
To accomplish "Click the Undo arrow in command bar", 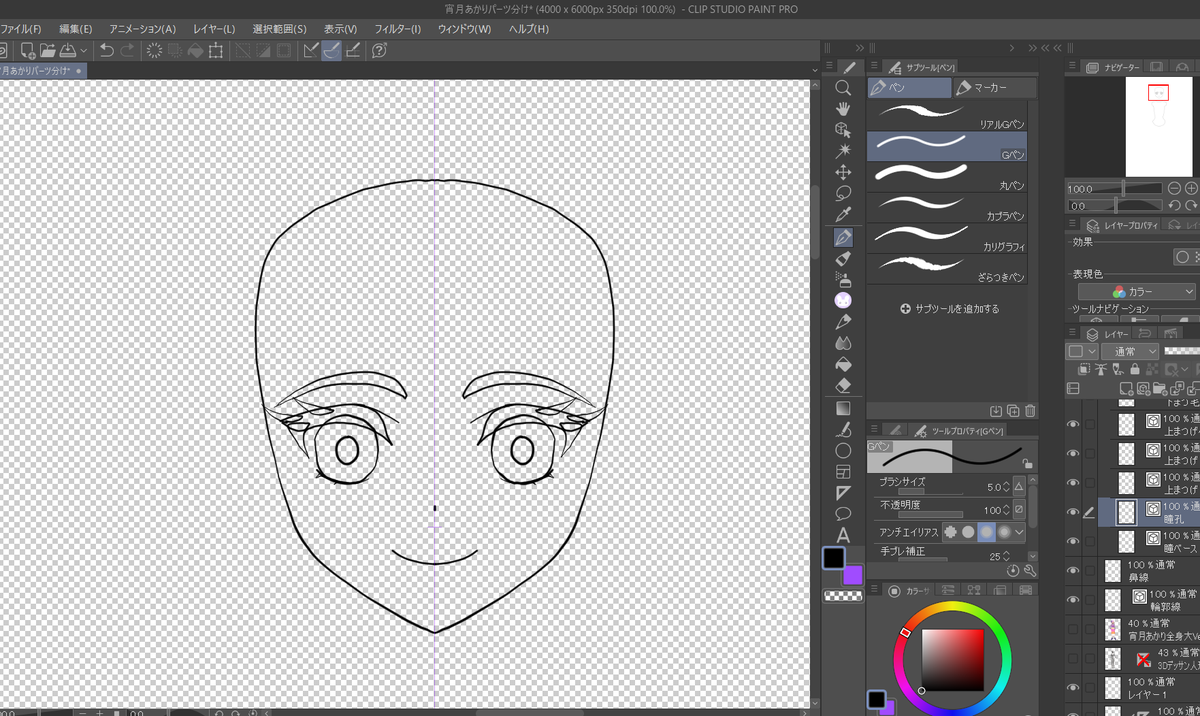I will (x=107, y=51).
